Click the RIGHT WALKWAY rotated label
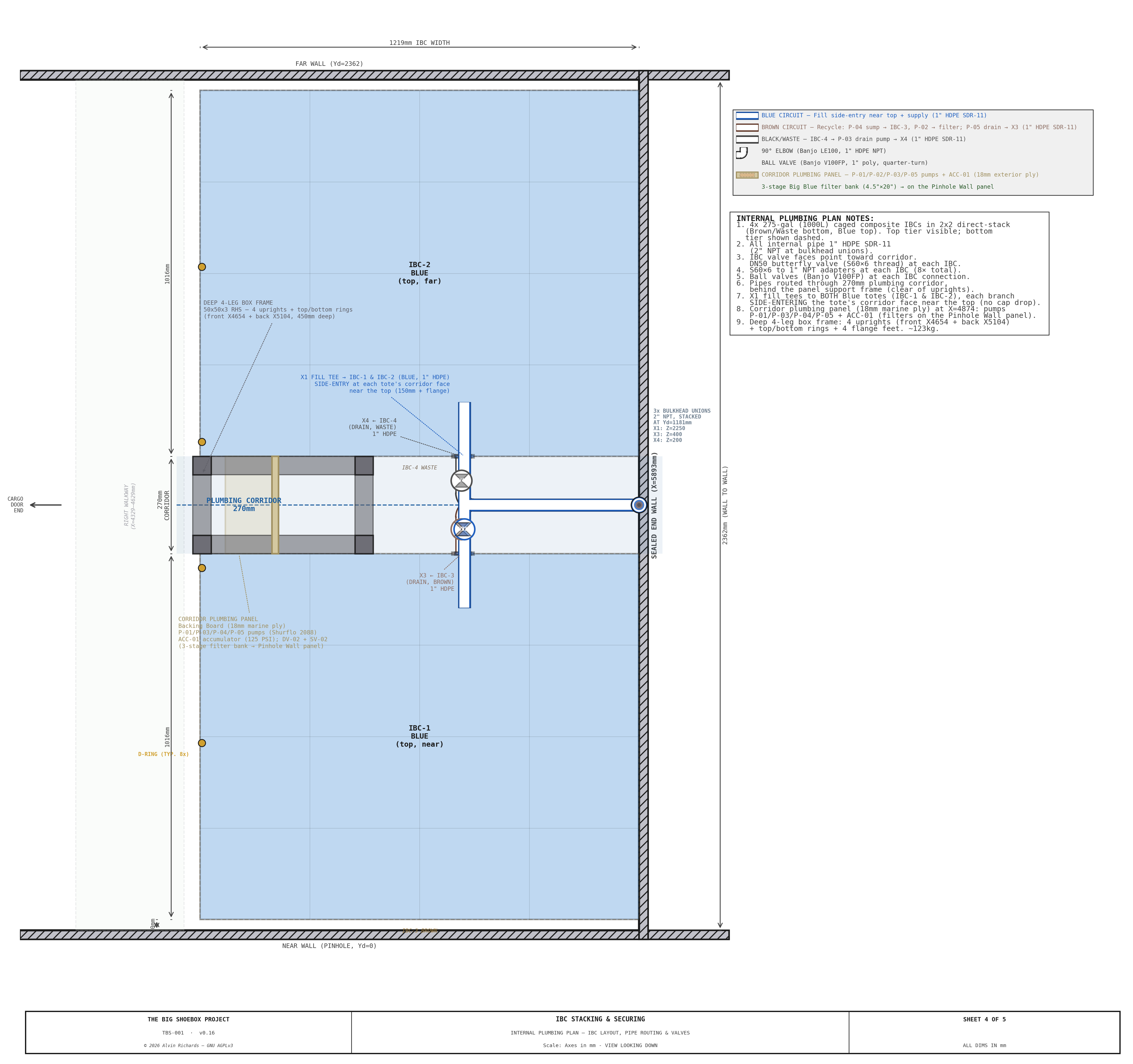 point(130,506)
